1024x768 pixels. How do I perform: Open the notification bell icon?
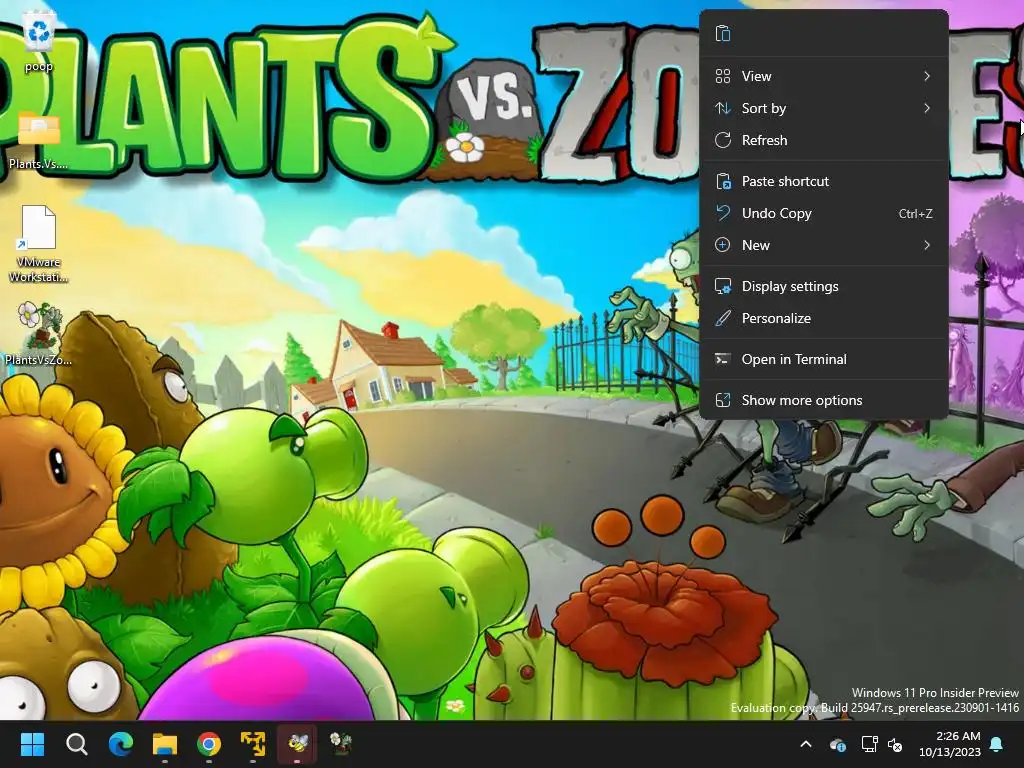coord(997,744)
